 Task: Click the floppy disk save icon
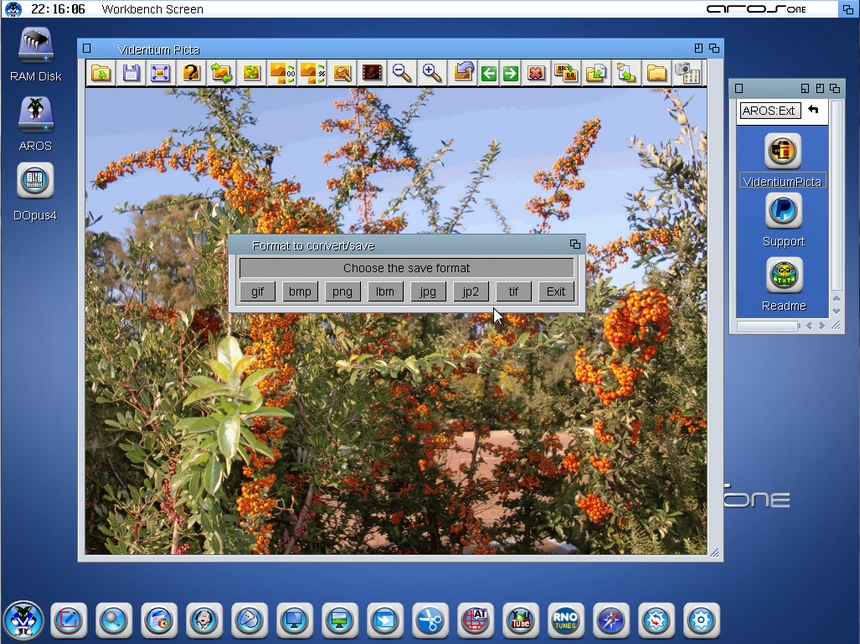[x=131, y=73]
